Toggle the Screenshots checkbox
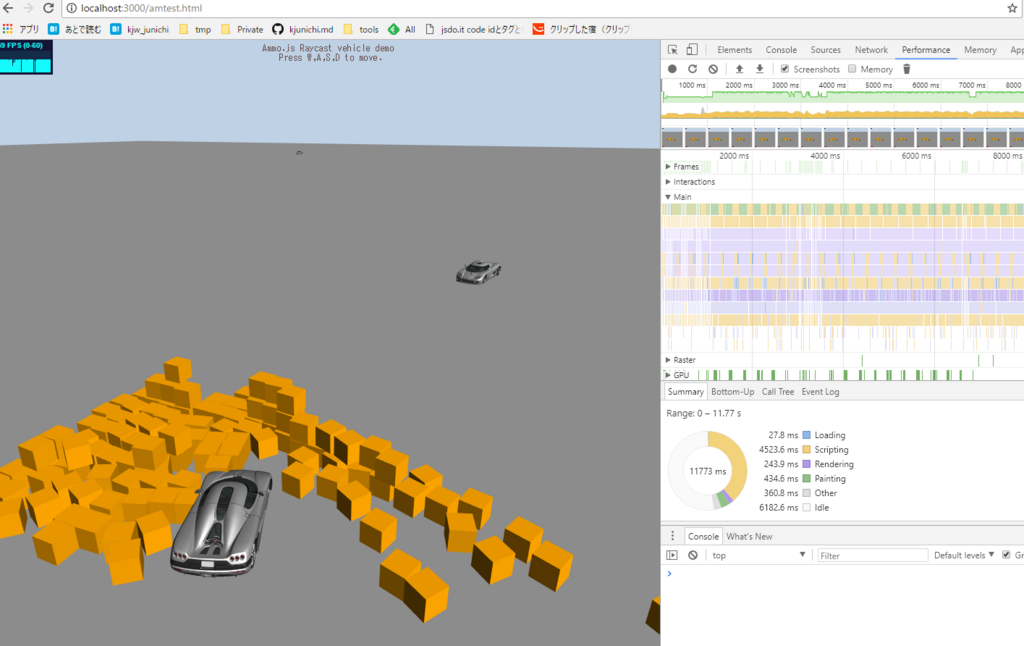 [785, 69]
